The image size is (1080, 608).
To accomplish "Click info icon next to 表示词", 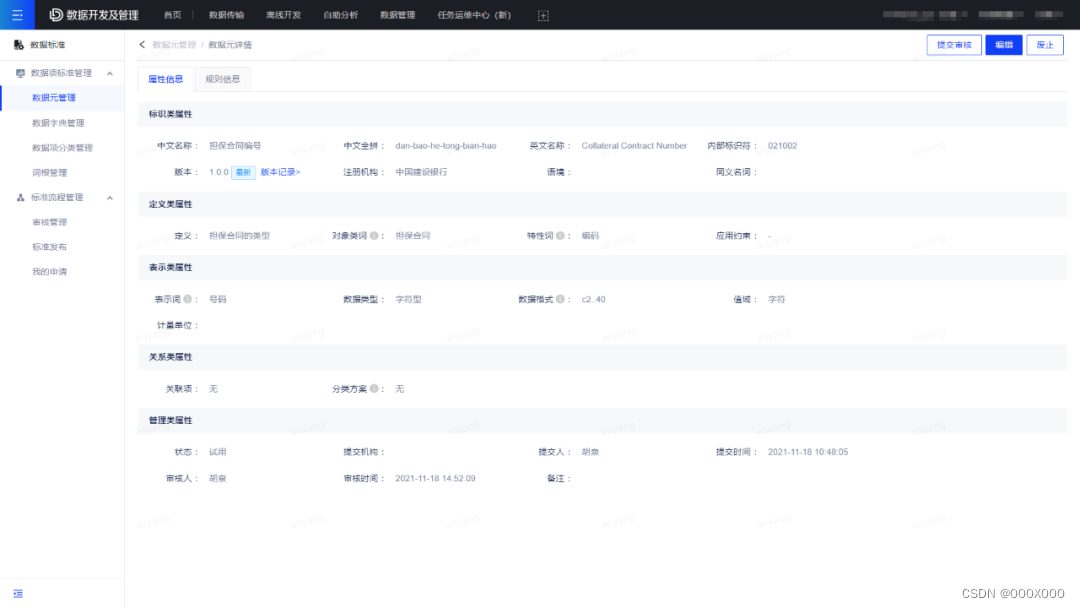I will [x=187, y=299].
